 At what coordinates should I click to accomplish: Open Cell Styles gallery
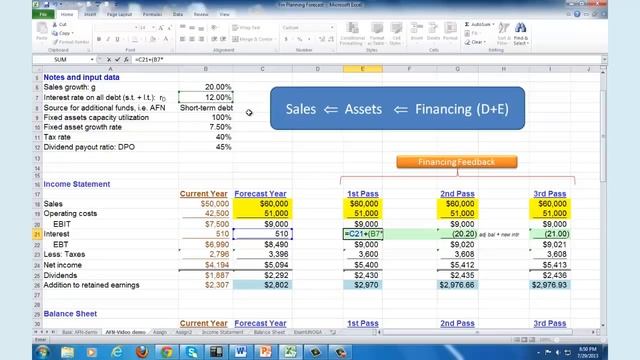[396, 33]
